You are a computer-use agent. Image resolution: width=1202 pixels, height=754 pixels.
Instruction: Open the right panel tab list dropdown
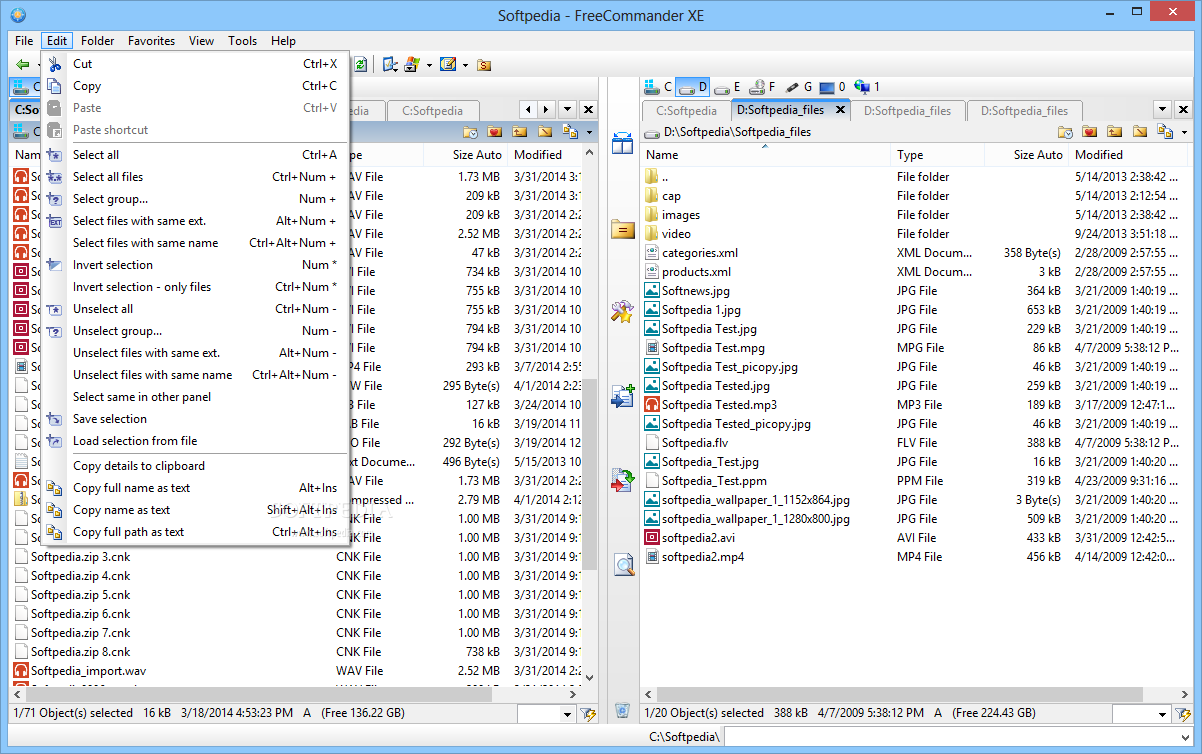coord(1162,110)
